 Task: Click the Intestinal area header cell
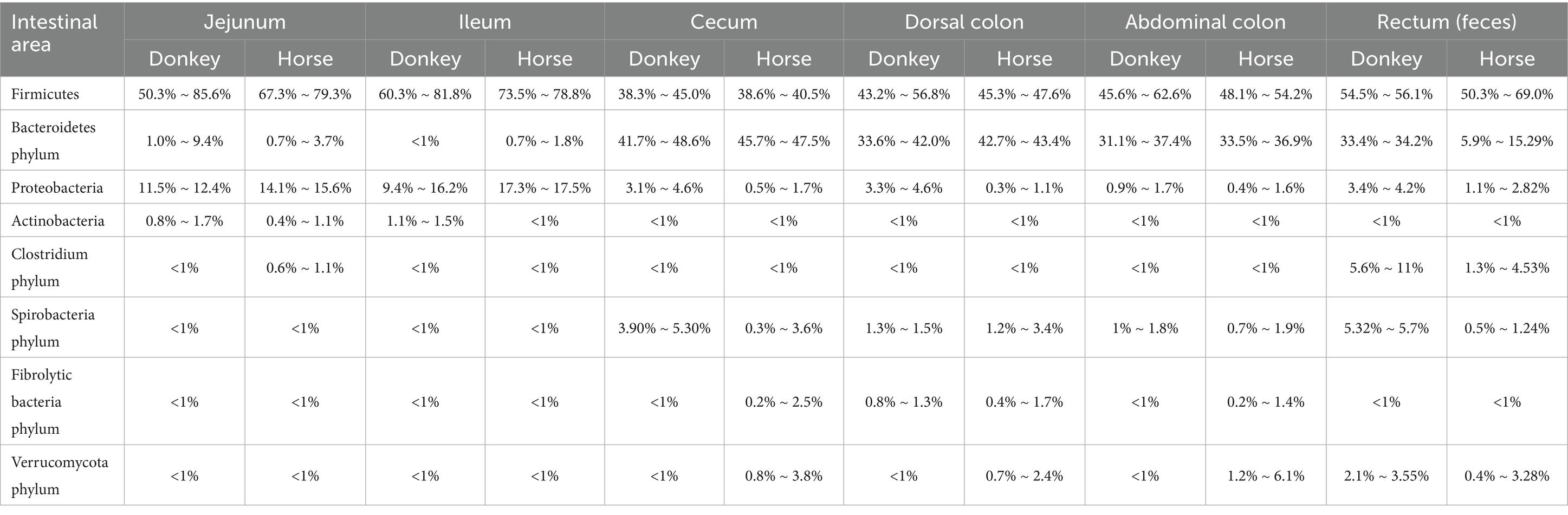point(54,34)
